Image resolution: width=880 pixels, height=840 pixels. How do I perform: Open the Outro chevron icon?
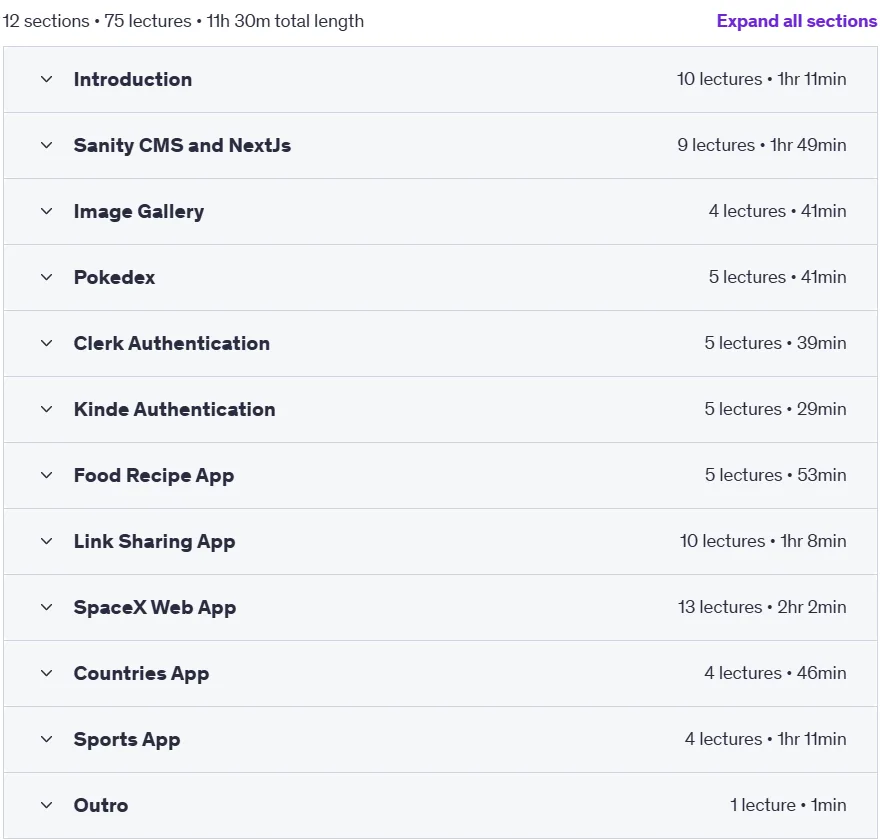click(x=47, y=805)
